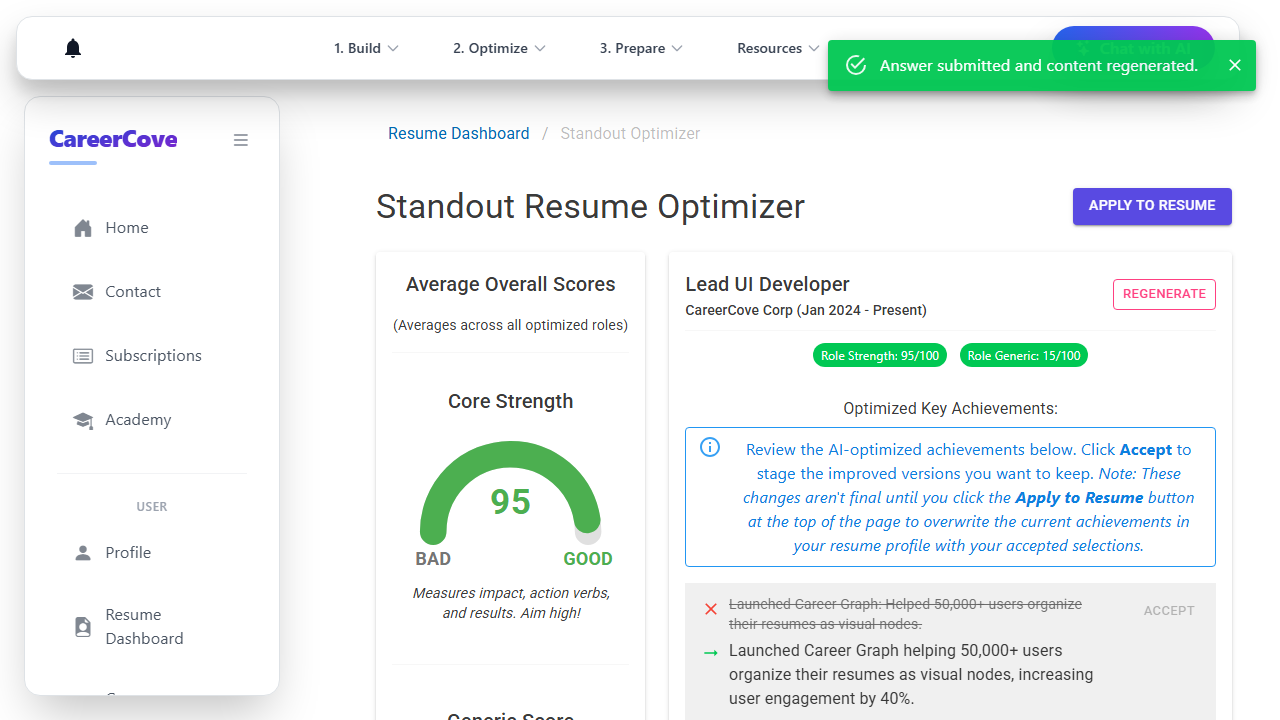
Task: Click the Optimized Key Achievements: label
Action: point(950,408)
